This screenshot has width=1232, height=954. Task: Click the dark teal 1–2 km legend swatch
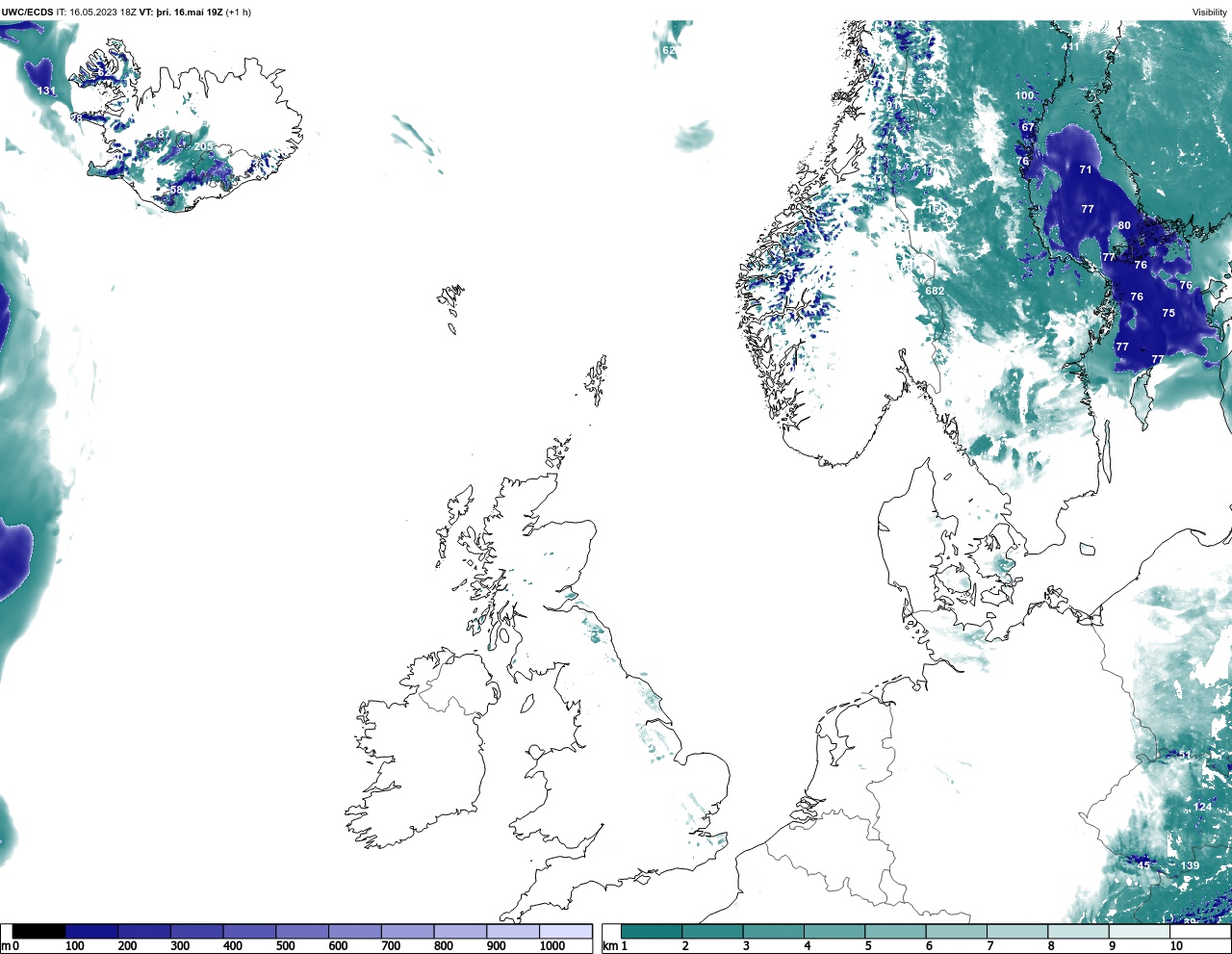652,931
